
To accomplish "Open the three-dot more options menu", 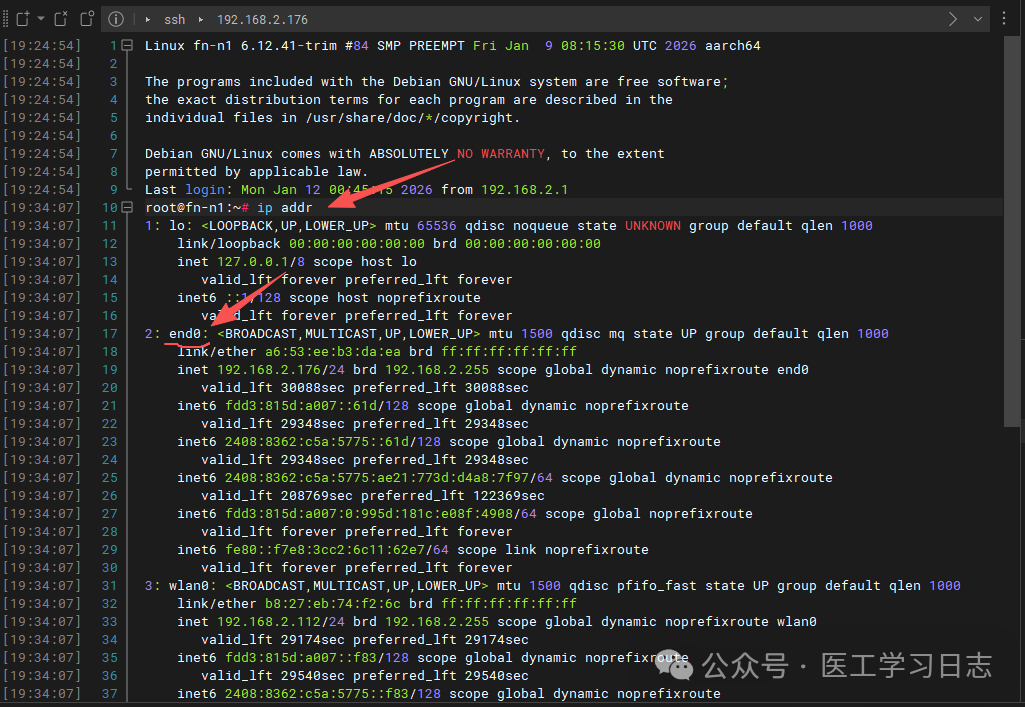I will coord(1004,19).
